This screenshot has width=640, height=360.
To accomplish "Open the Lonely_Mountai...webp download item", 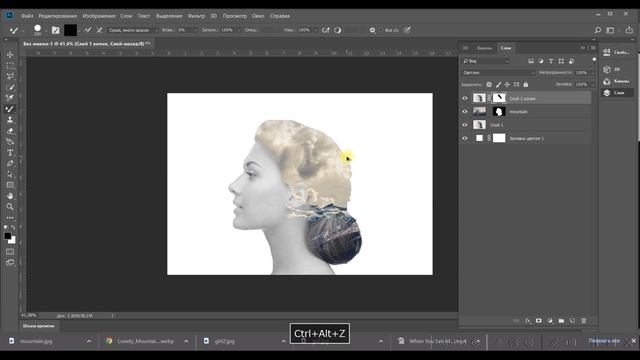I will (x=145, y=341).
